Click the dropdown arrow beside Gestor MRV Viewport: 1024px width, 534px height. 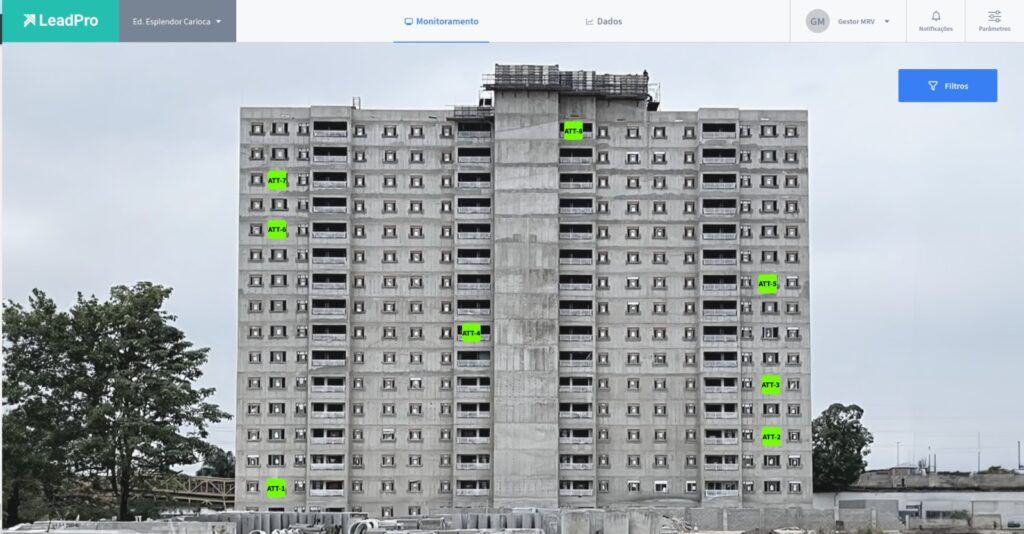coord(887,21)
